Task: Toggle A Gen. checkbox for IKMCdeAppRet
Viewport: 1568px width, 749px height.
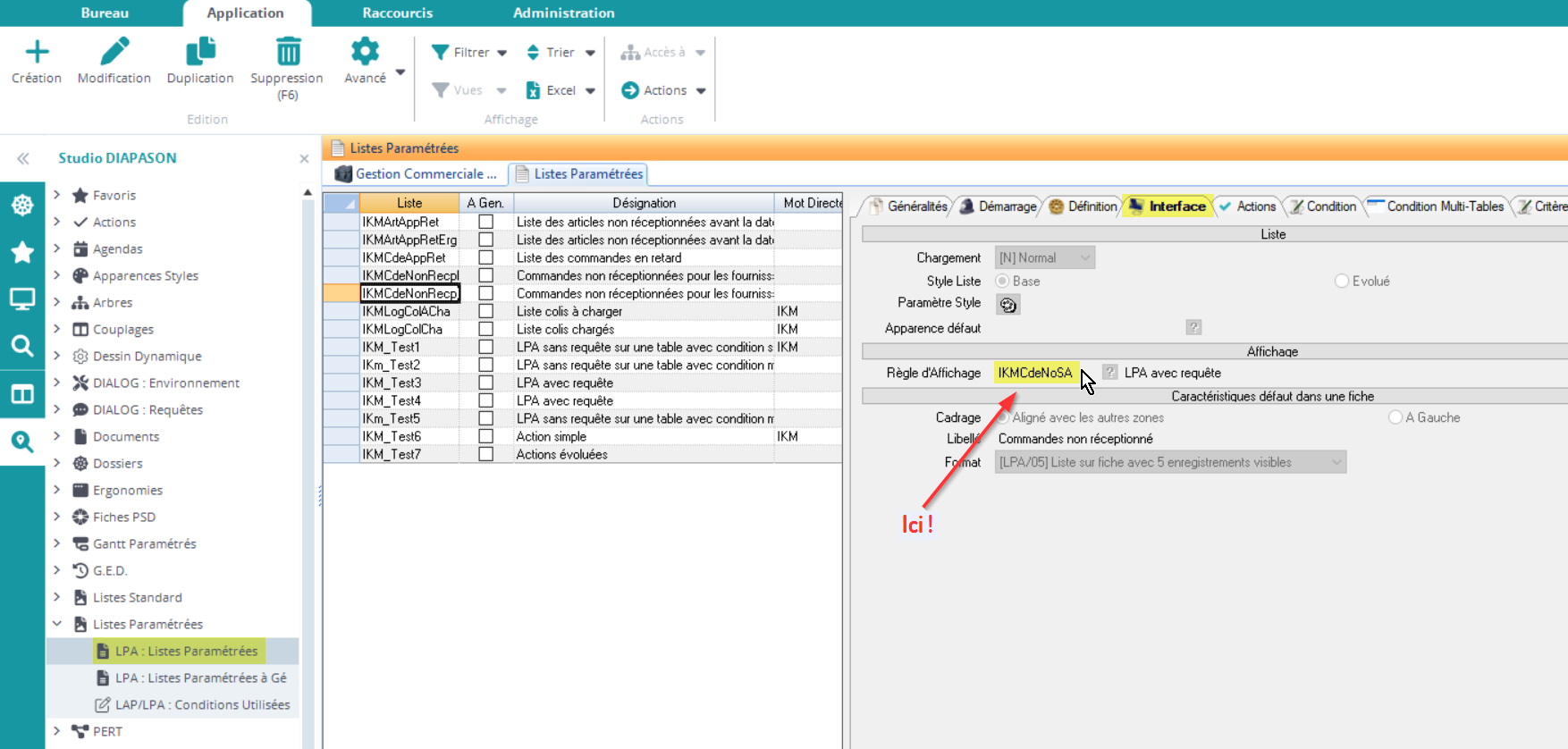Action: pyautogui.click(x=486, y=257)
